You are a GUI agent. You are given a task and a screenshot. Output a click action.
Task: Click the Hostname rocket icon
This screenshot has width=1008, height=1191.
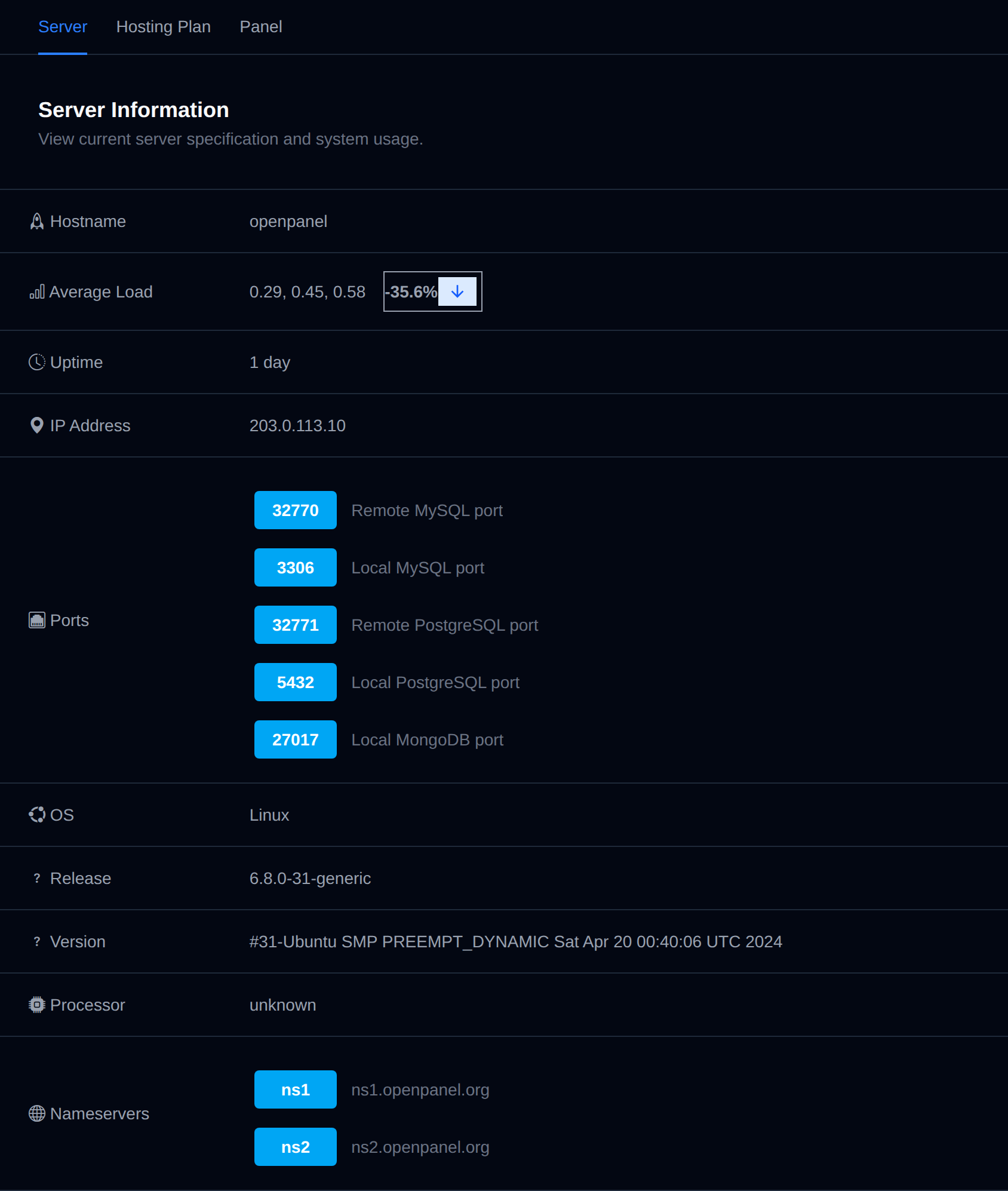pos(37,222)
